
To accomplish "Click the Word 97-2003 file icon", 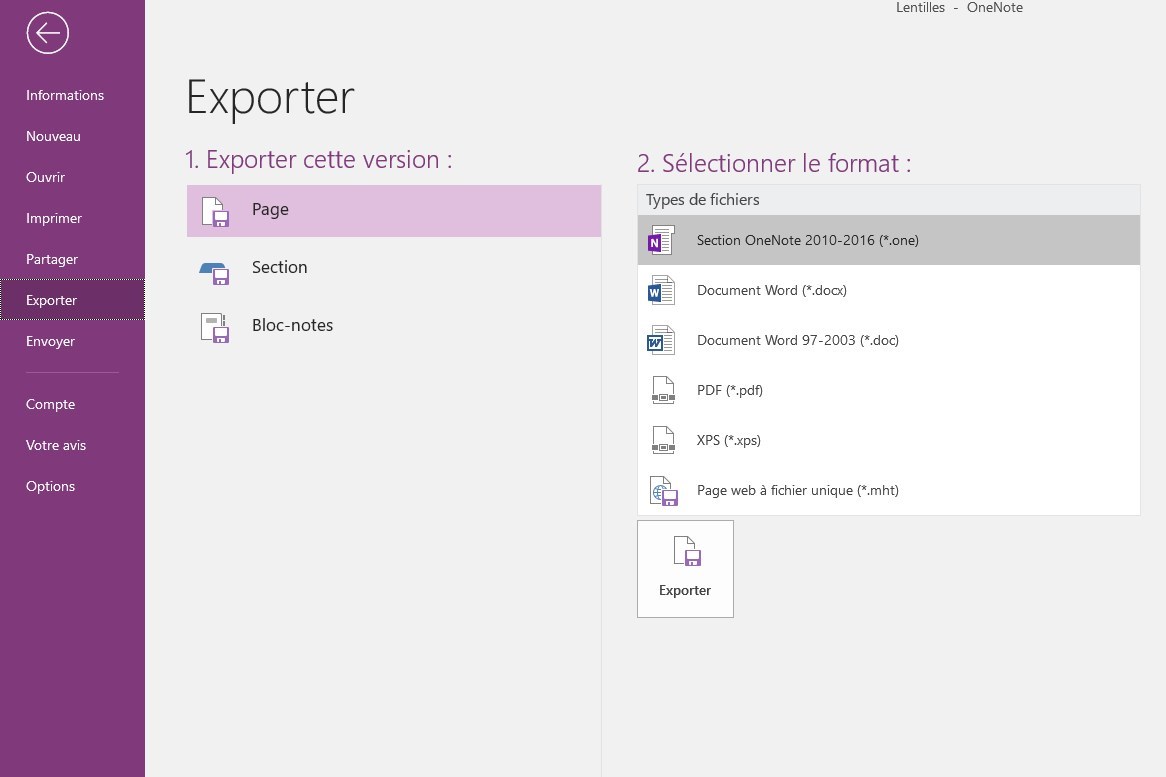I will pos(661,340).
